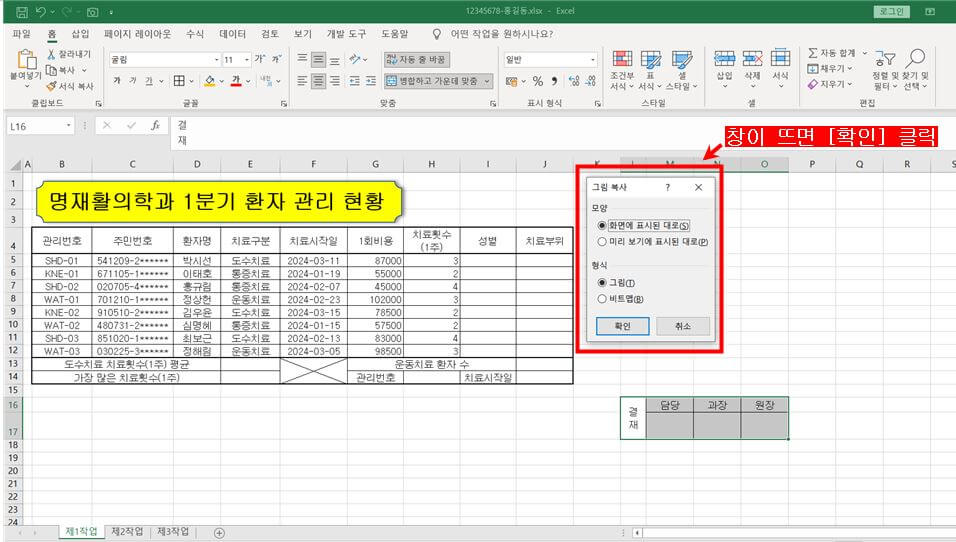Image resolution: width=956 pixels, height=542 pixels.
Task: Click the Increase Decimal icon
Action: 574,80
